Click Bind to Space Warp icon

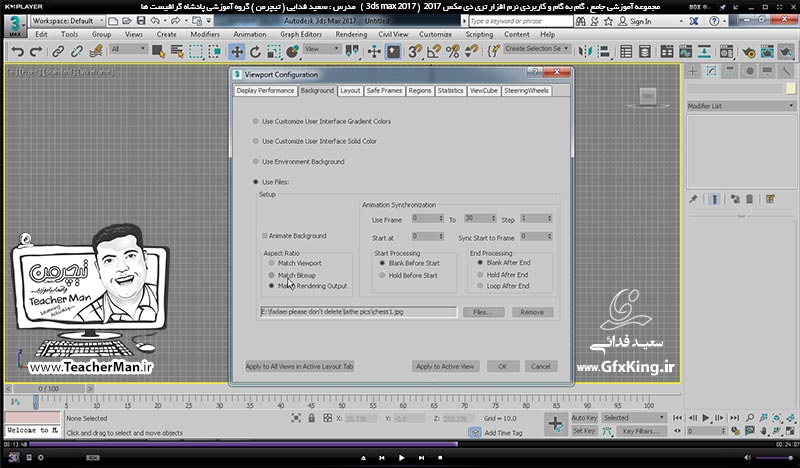(x=96, y=52)
